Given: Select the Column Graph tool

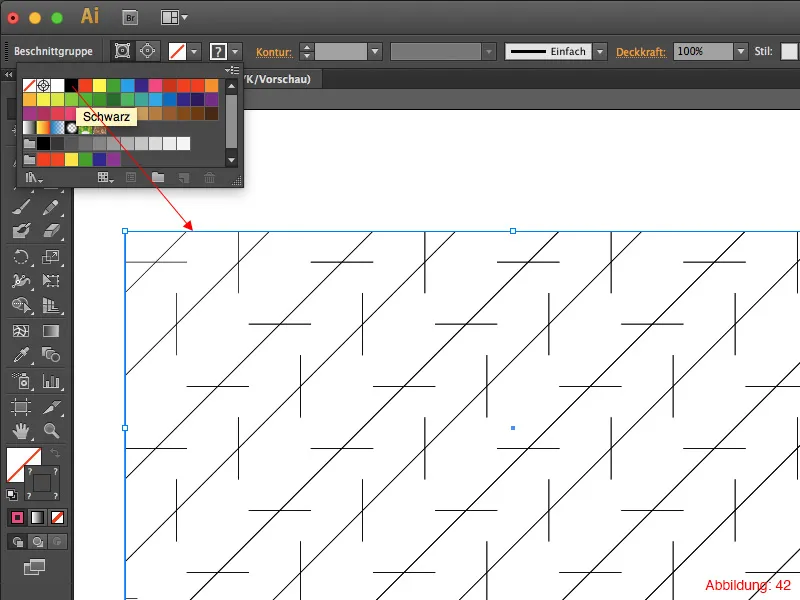Looking at the screenshot, I should (x=51, y=381).
